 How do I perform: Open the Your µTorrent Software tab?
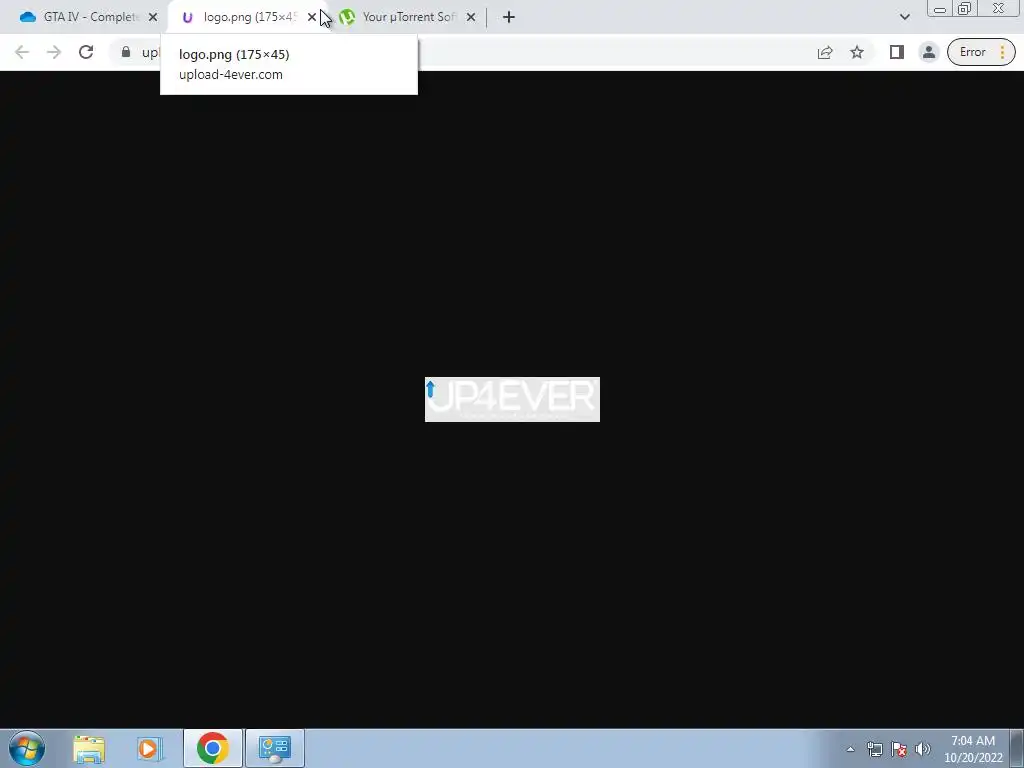tap(409, 17)
